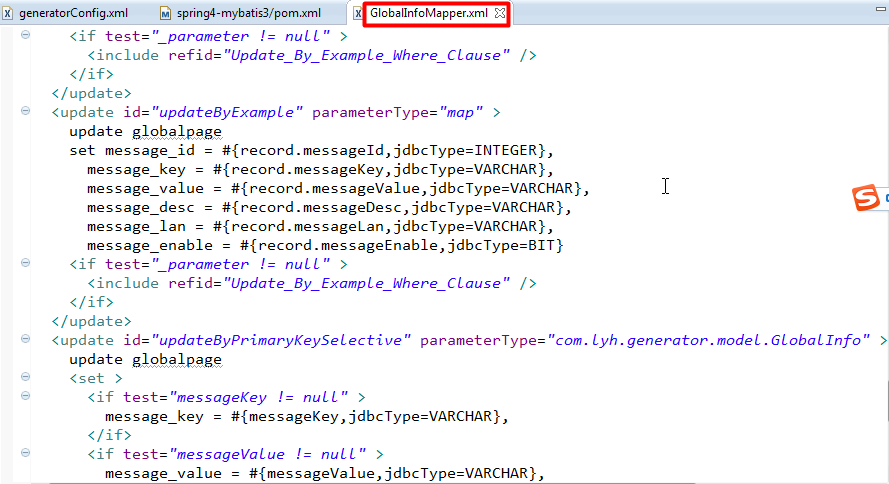Click the updateByPrimaryKeySelective id value
The height and width of the screenshot is (484, 889).
click(281, 340)
